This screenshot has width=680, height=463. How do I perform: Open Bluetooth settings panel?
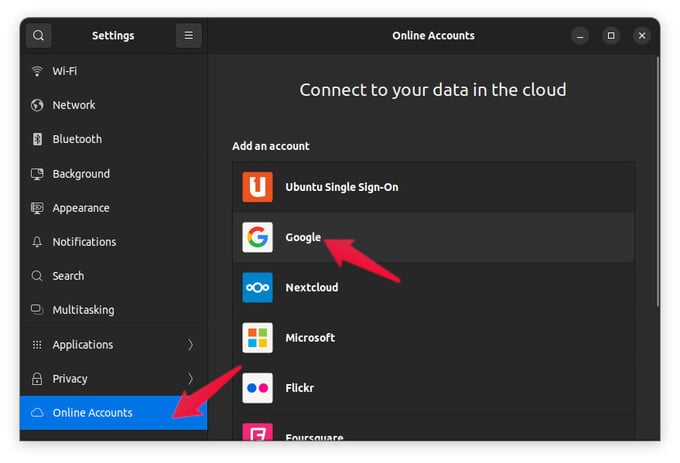click(x=114, y=139)
